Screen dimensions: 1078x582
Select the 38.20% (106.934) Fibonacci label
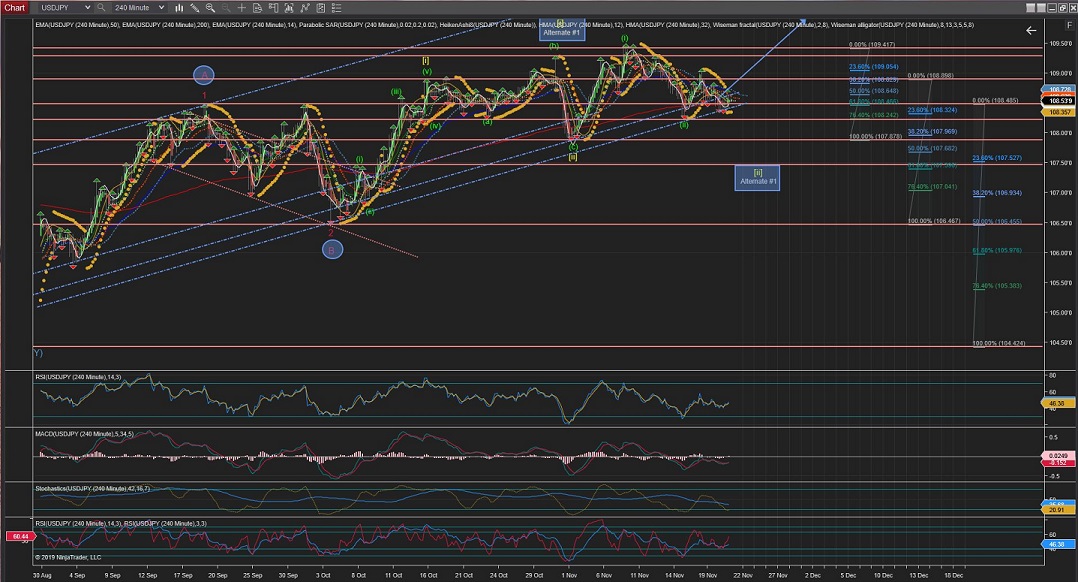[997, 193]
